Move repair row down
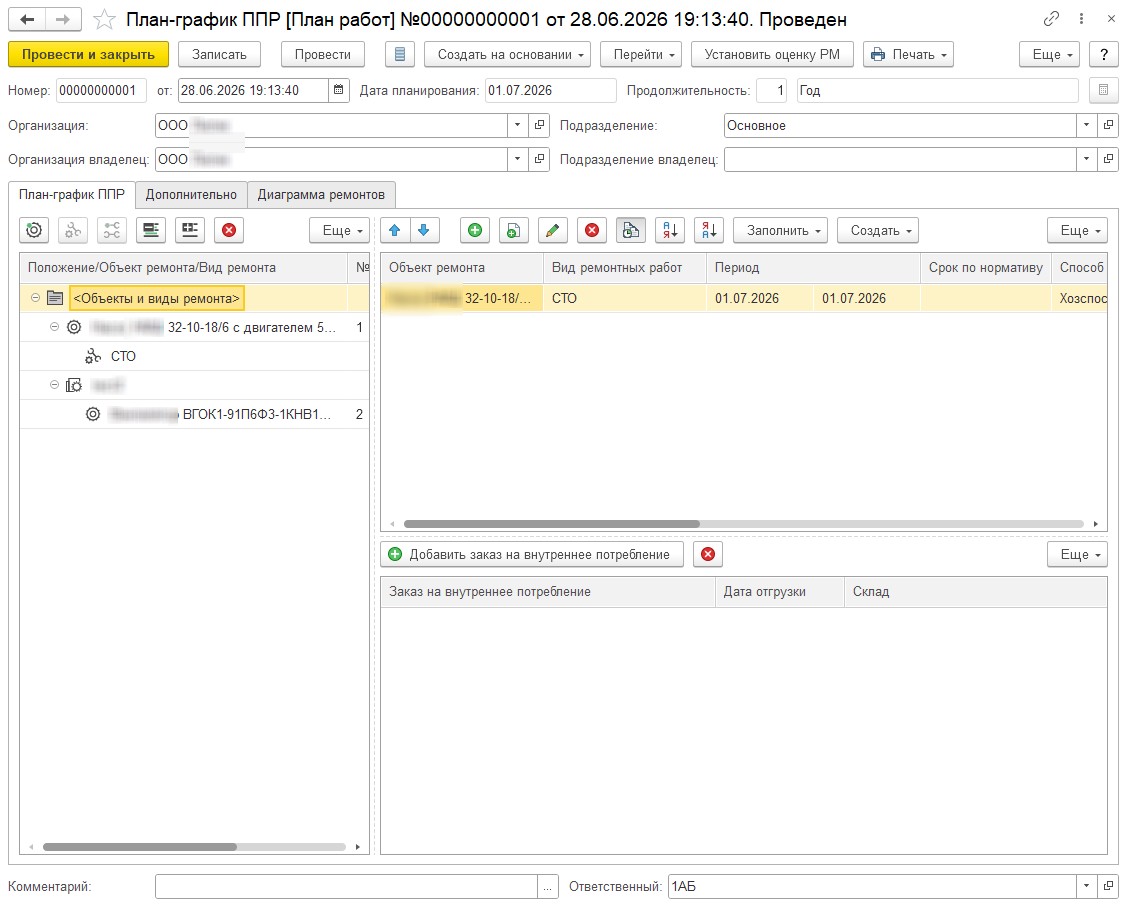Viewport: 1130px width, 907px height. click(x=424, y=231)
